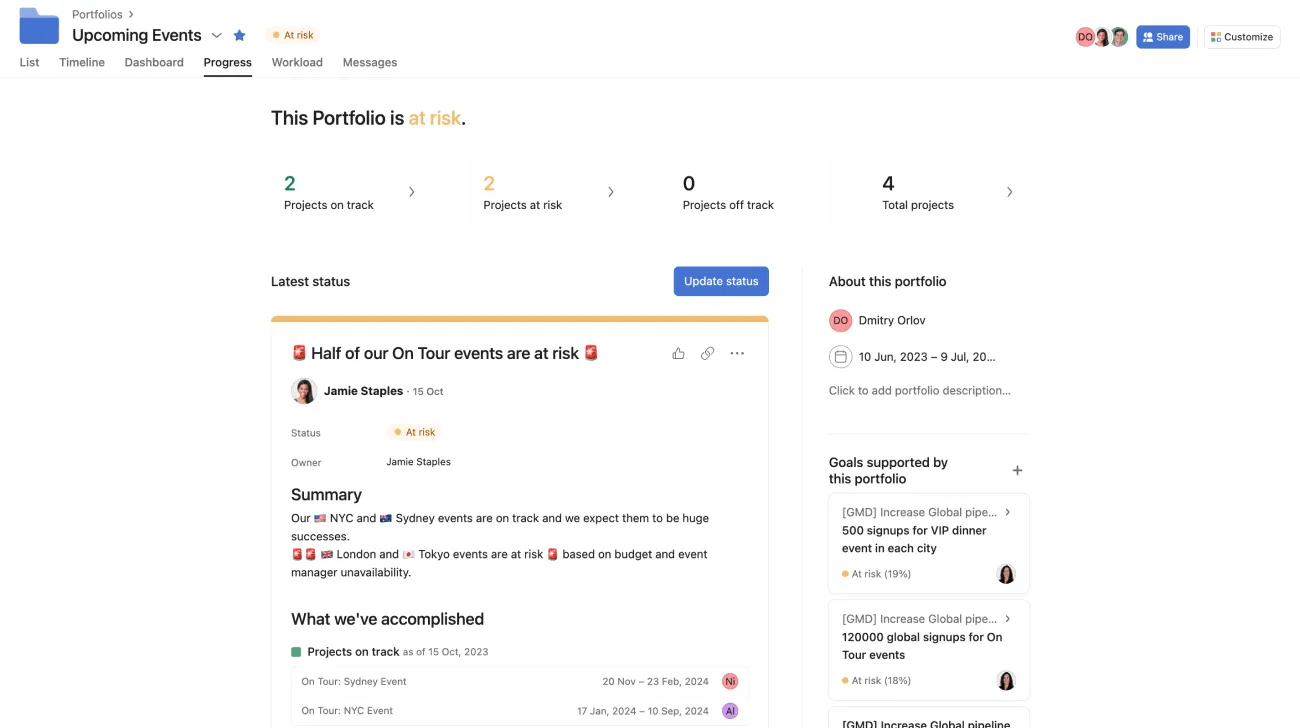Open Projects on track with its chevron

[x=412, y=191]
